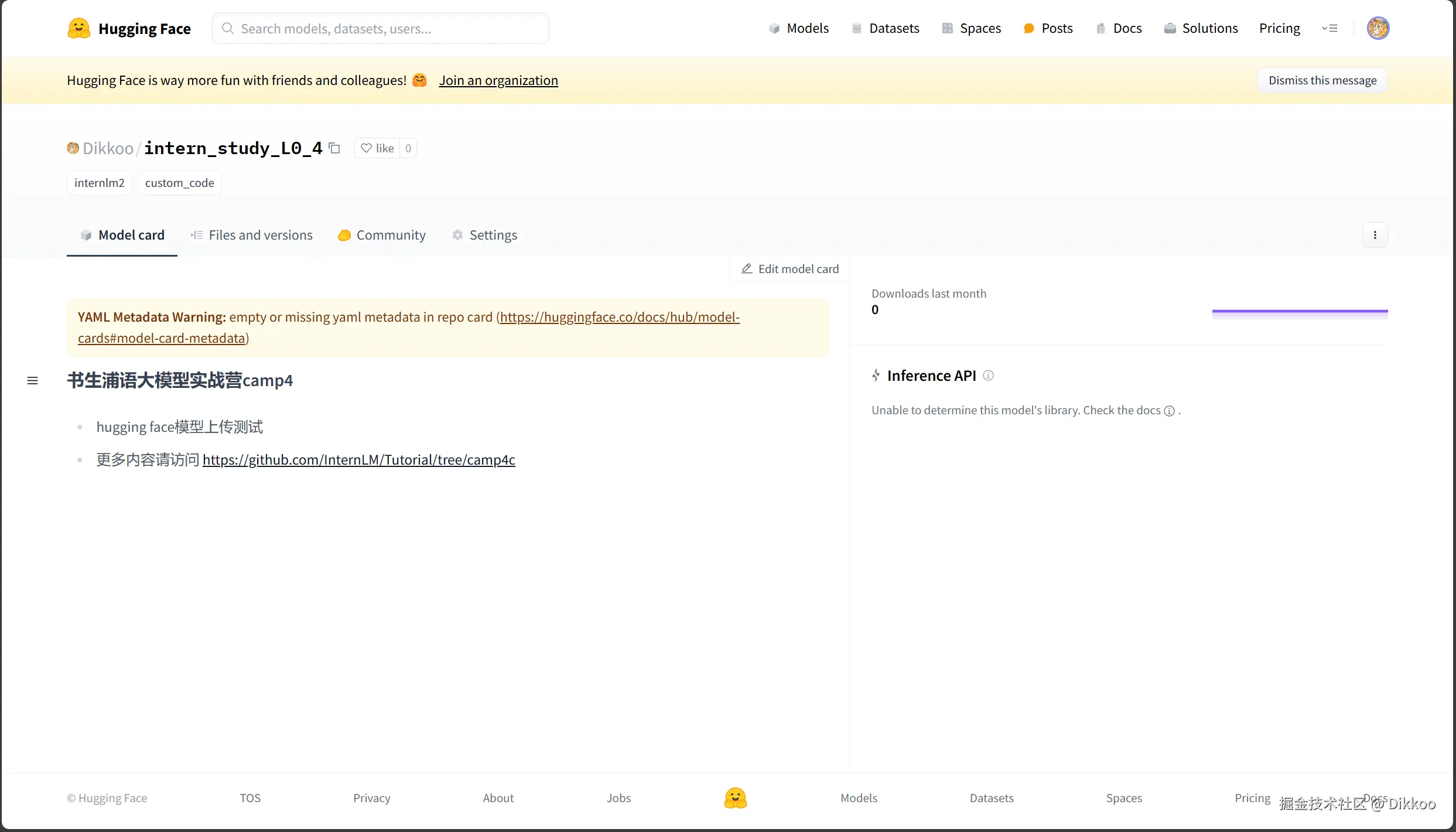Open the Community tab
The width and height of the screenshot is (1456, 832).
tap(382, 235)
